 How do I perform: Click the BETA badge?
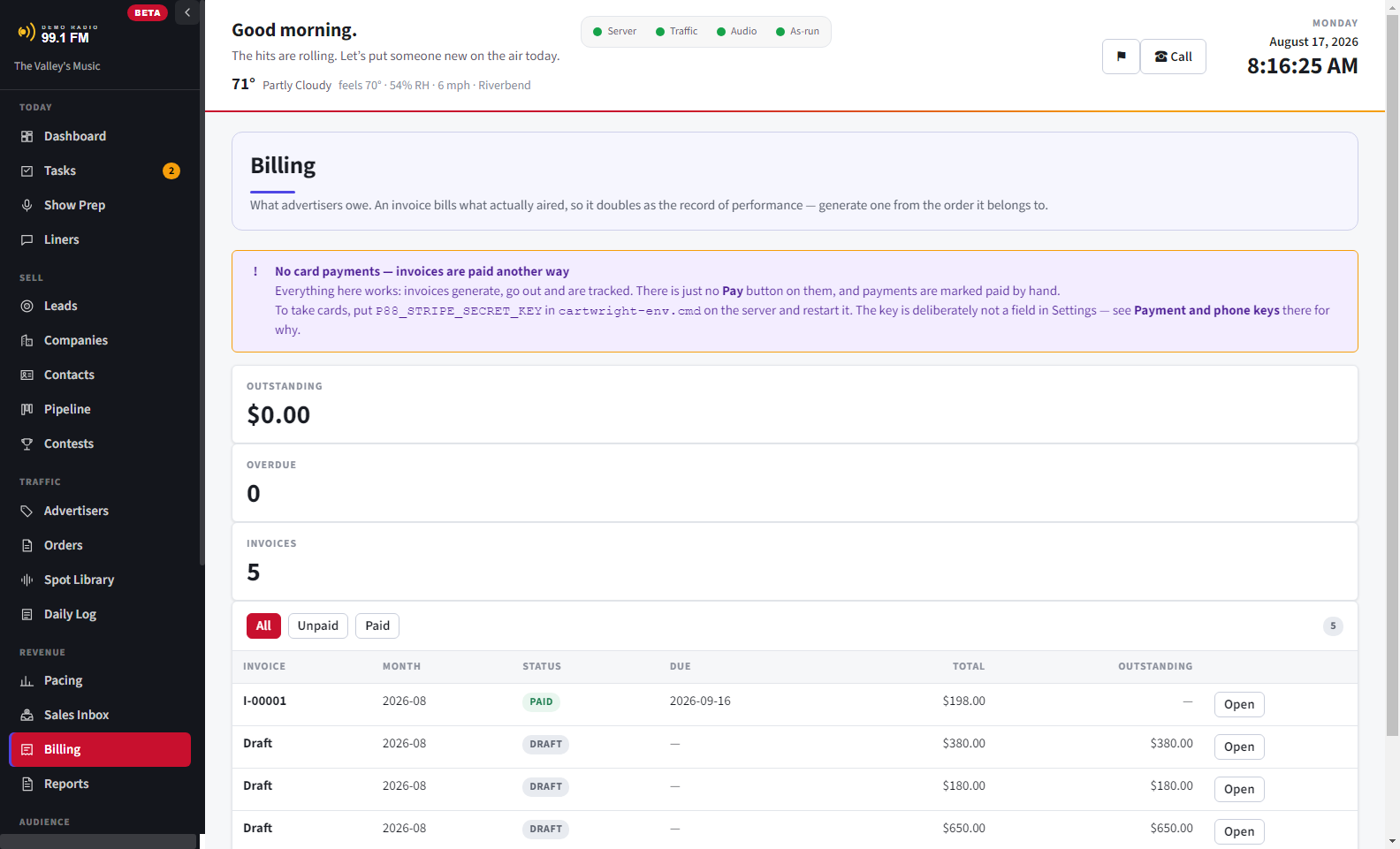[148, 12]
